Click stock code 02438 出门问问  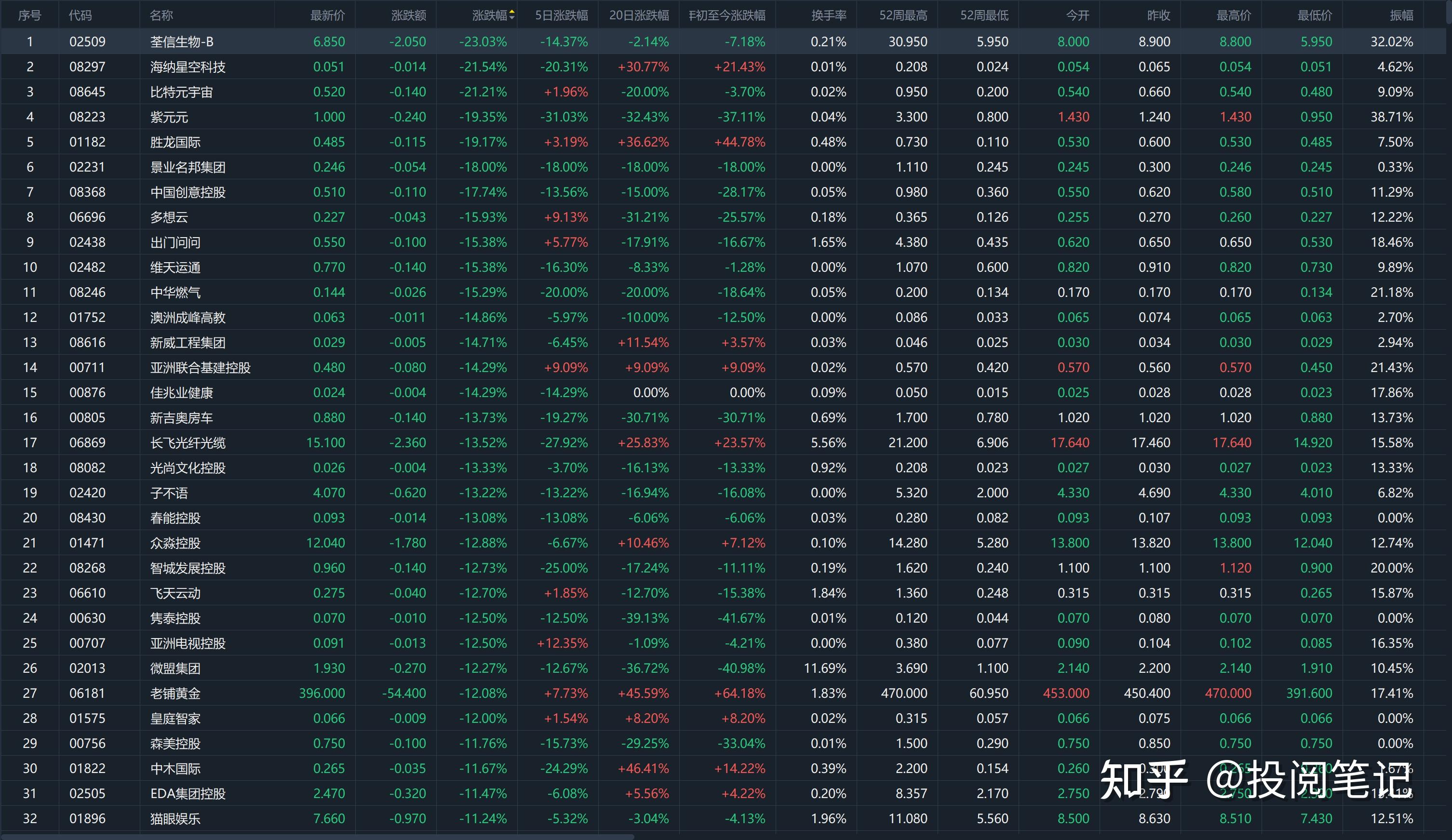87,242
